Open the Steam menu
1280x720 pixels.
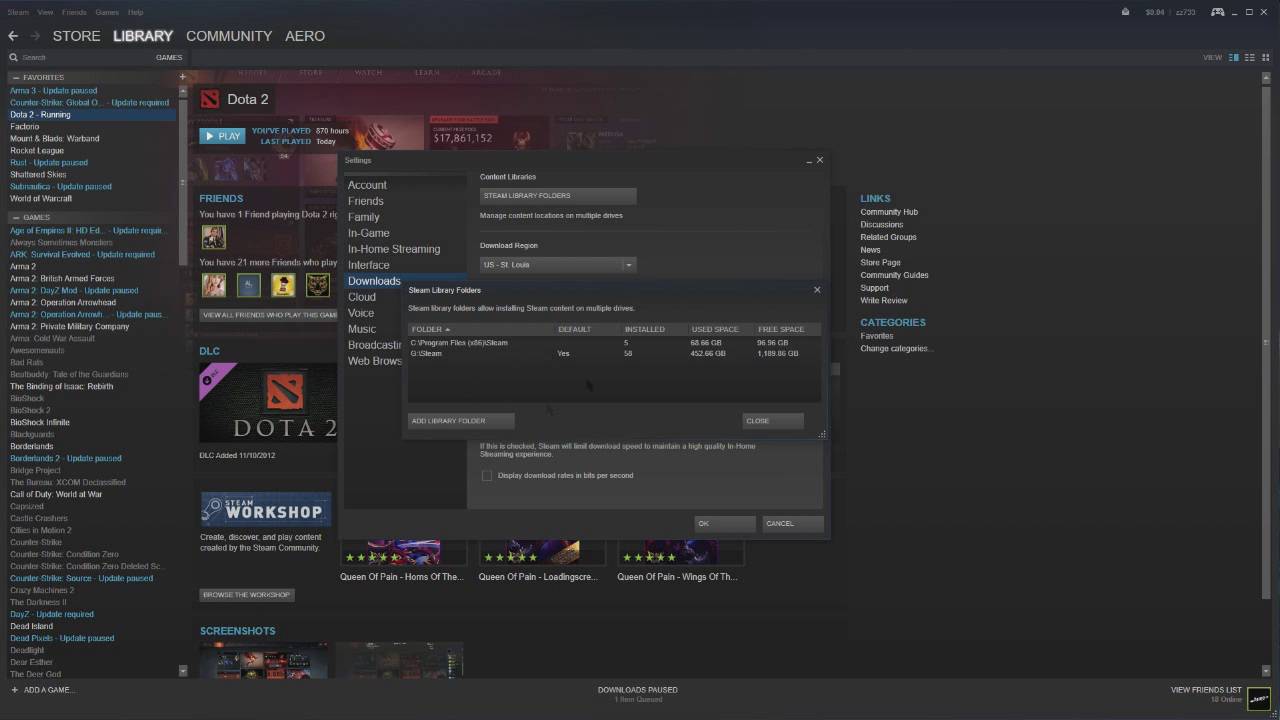point(17,12)
